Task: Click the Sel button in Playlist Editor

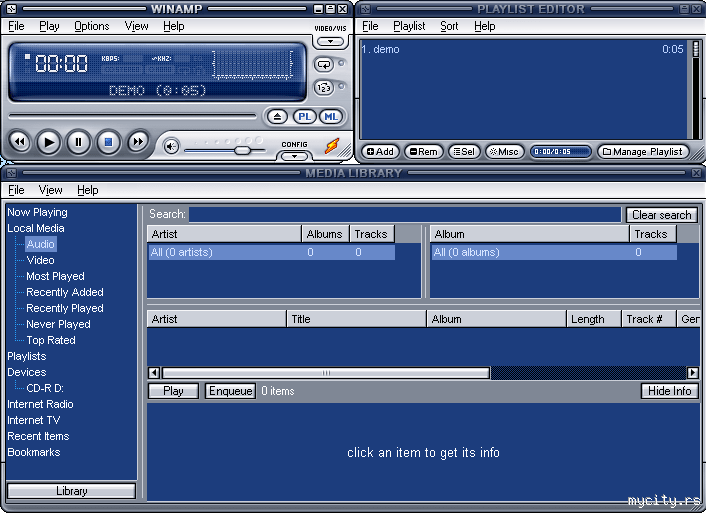Action: [464, 152]
